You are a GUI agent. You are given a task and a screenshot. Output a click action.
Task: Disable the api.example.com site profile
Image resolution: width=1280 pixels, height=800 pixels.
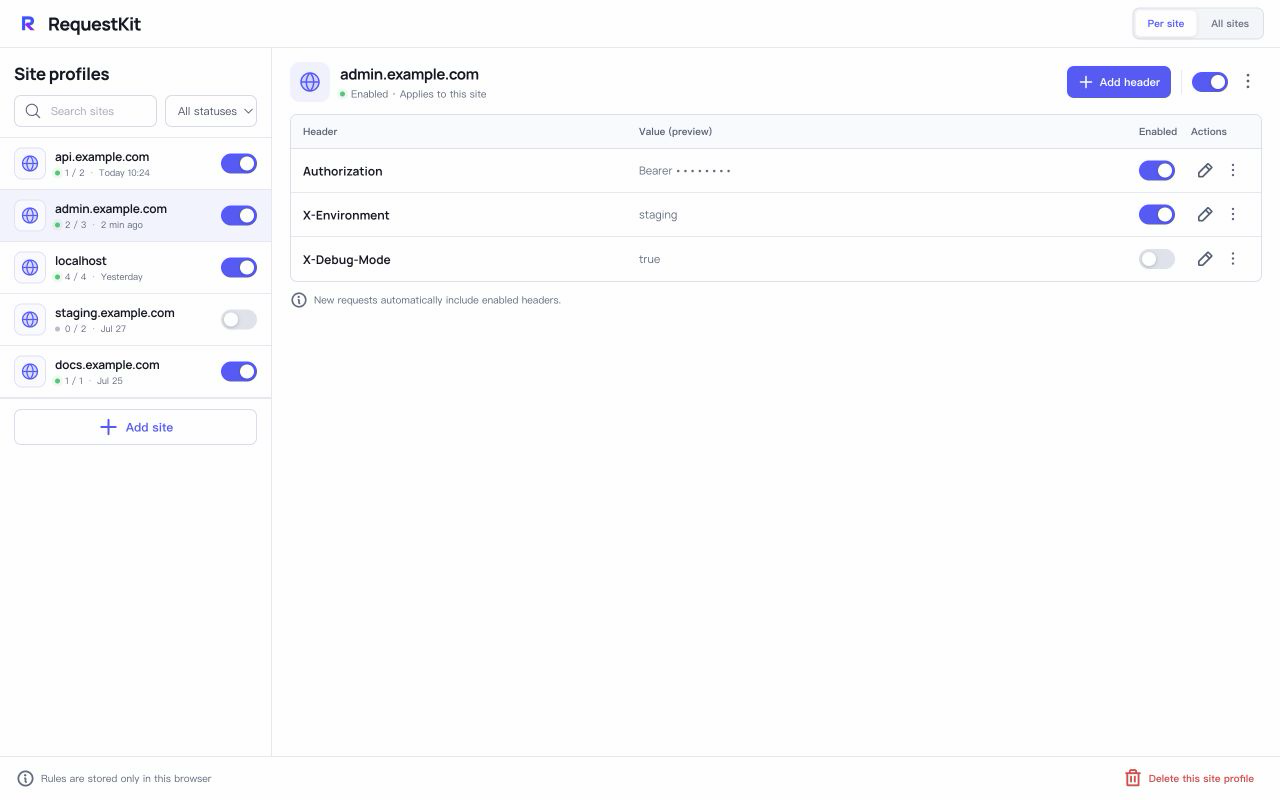point(239,164)
